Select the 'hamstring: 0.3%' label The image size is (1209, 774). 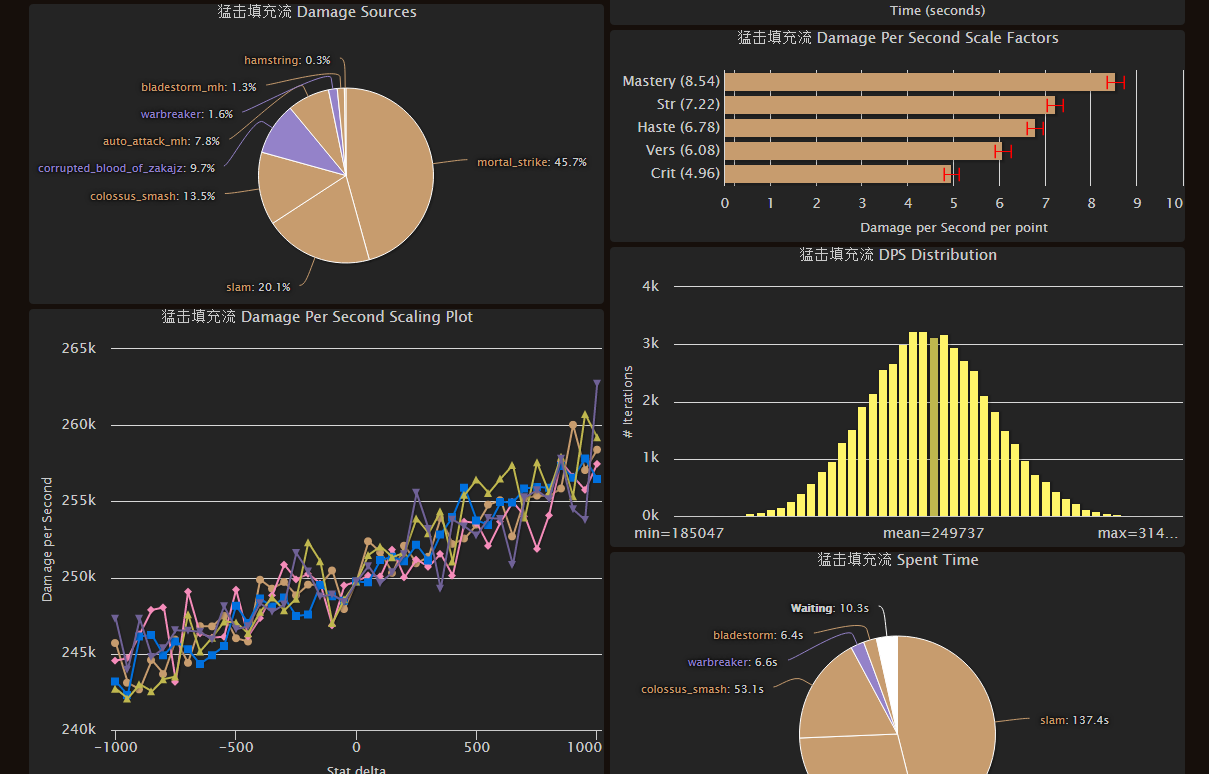pyautogui.click(x=287, y=60)
